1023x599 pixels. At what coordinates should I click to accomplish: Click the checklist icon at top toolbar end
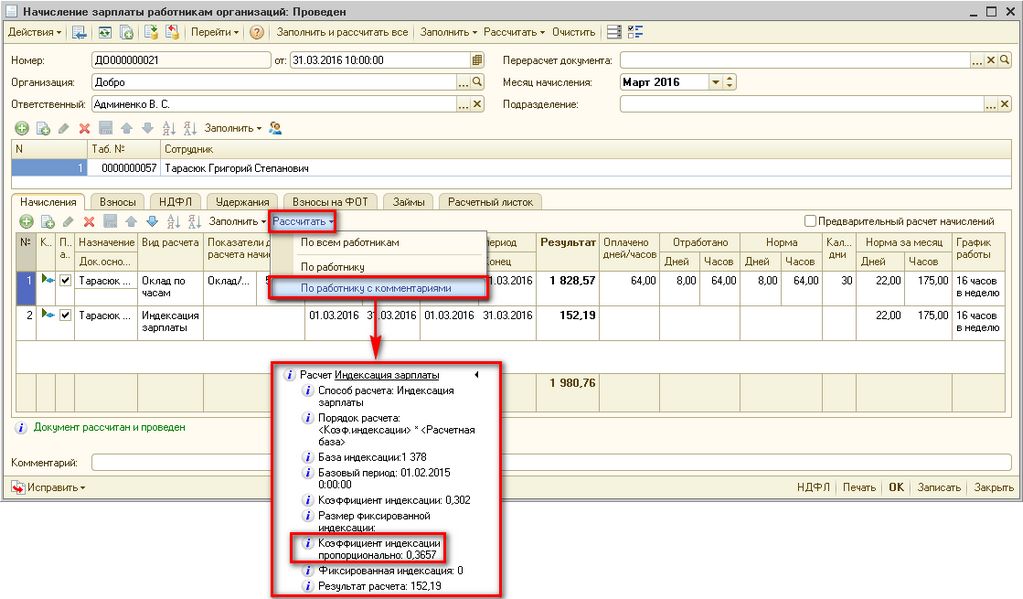(x=635, y=32)
